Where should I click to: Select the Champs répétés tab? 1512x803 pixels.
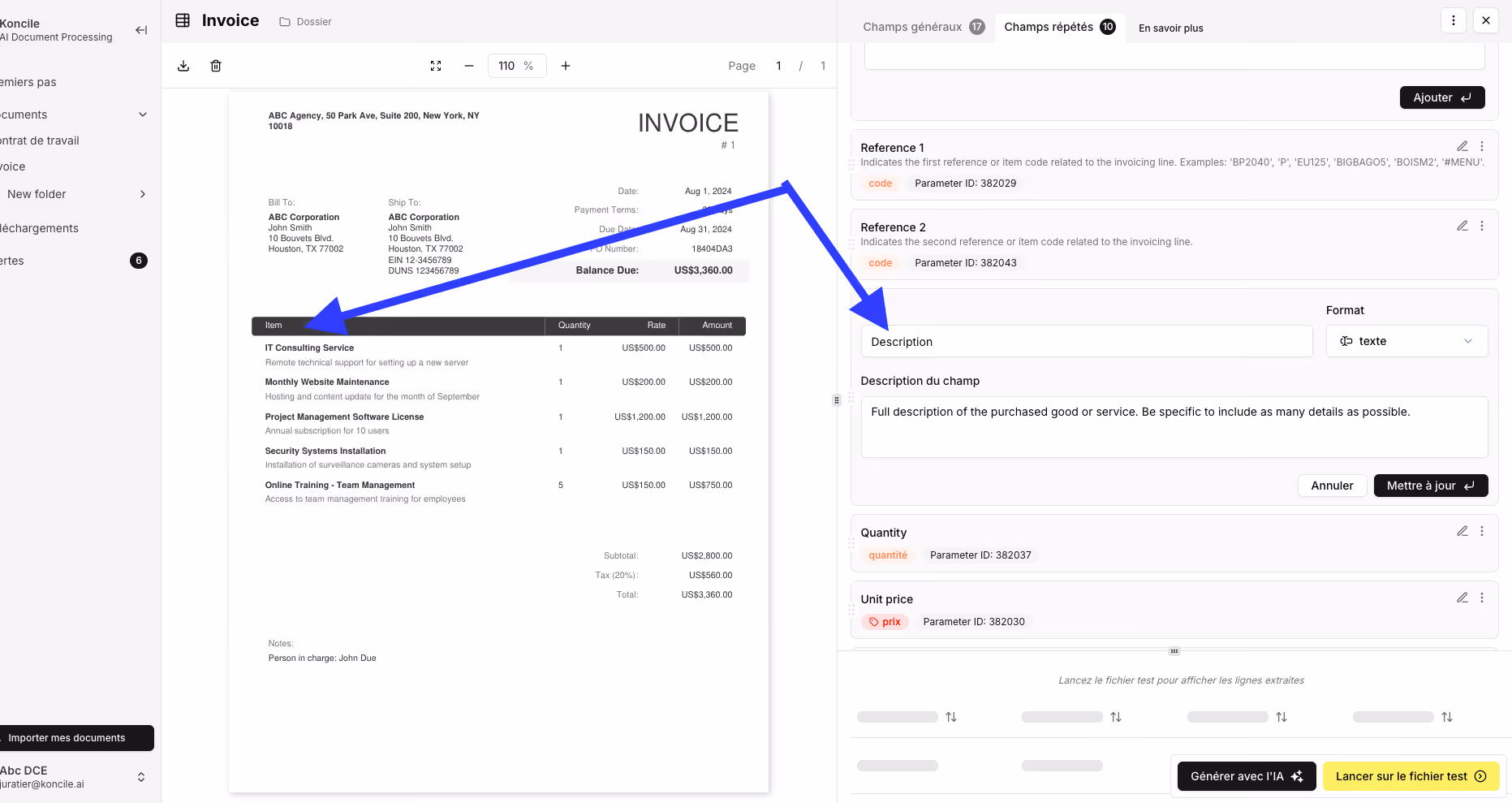pyautogui.click(x=1060, y=27)
